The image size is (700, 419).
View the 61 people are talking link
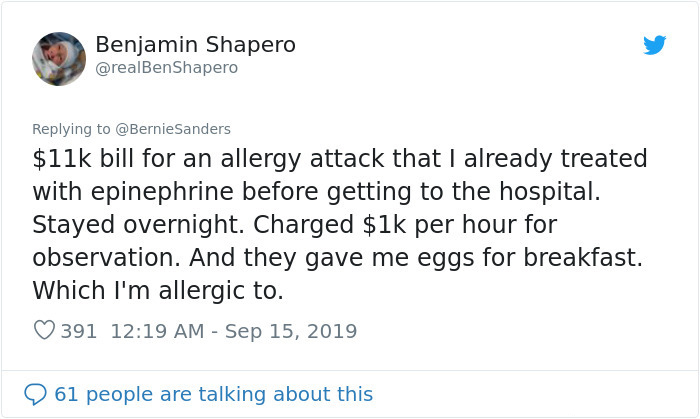213,394
